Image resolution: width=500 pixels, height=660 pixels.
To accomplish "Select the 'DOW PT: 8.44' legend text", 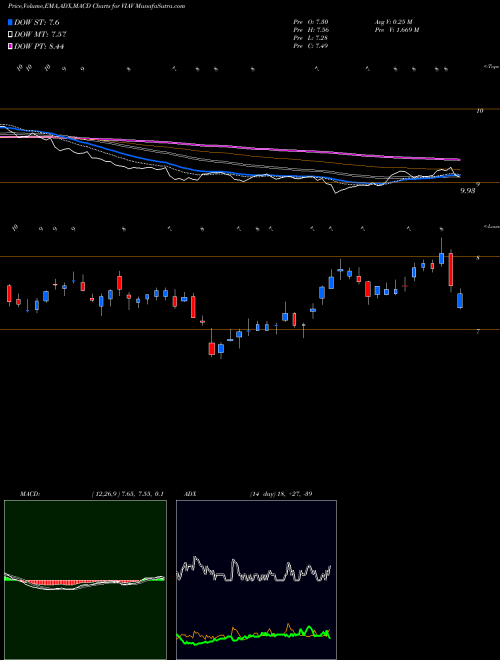I will pos(39,46).
